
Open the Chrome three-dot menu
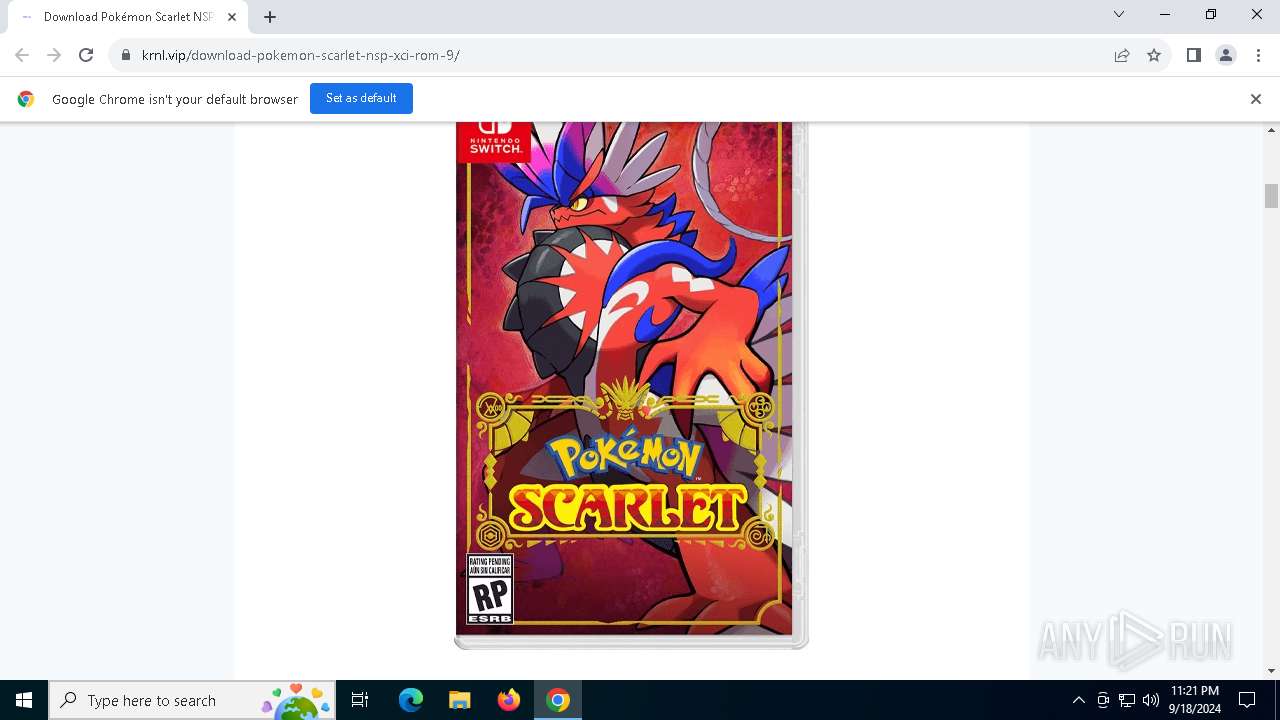[1258, 55]
